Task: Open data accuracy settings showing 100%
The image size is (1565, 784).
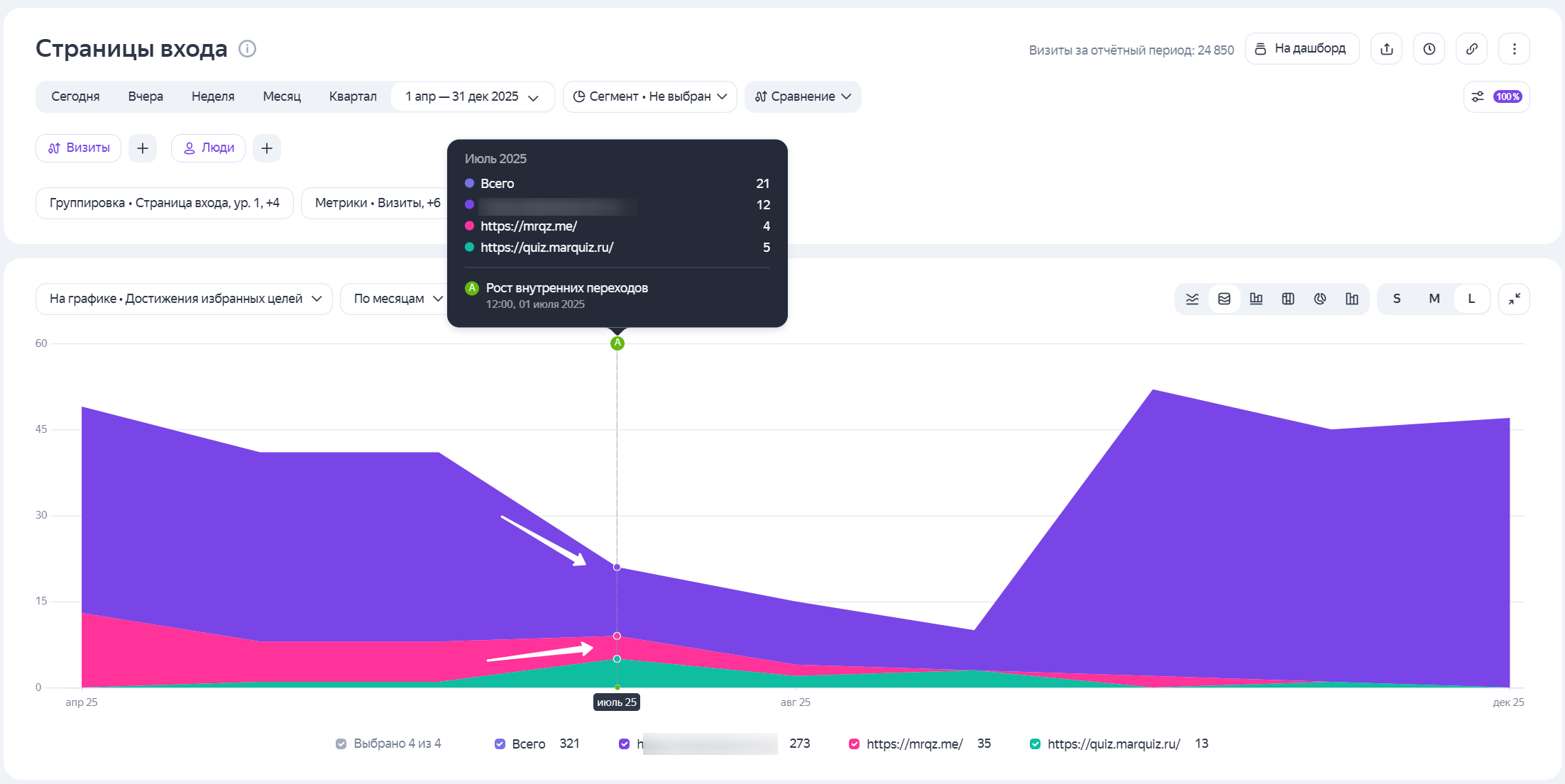Action: (x=1497, y=96)
